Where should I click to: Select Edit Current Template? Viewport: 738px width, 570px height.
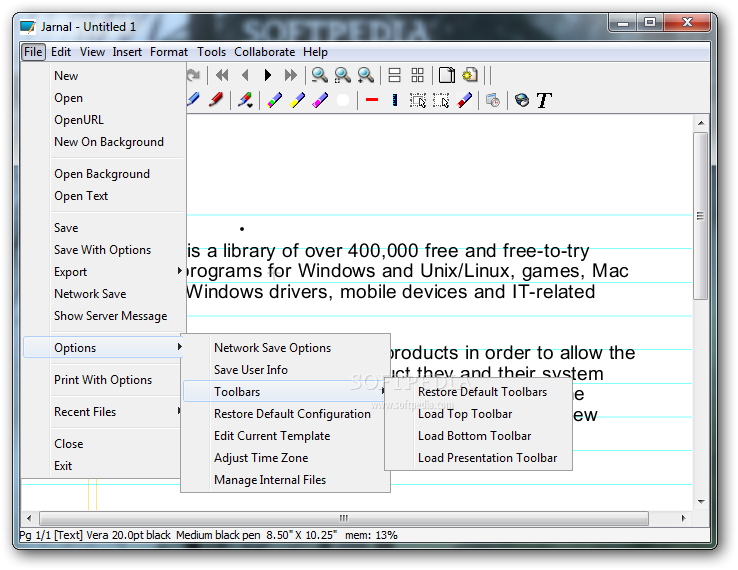point(285,436)
